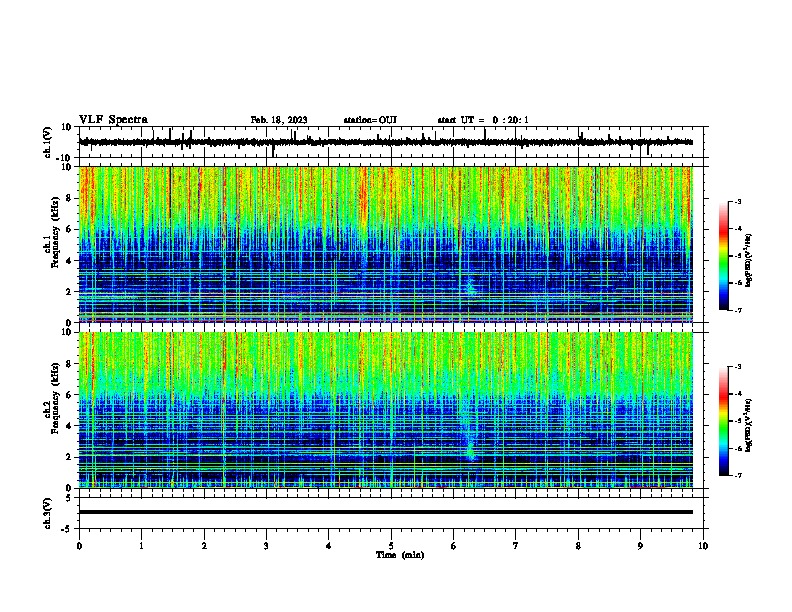Click the "ch.3(V)" axis label

(x=48, y=513)
